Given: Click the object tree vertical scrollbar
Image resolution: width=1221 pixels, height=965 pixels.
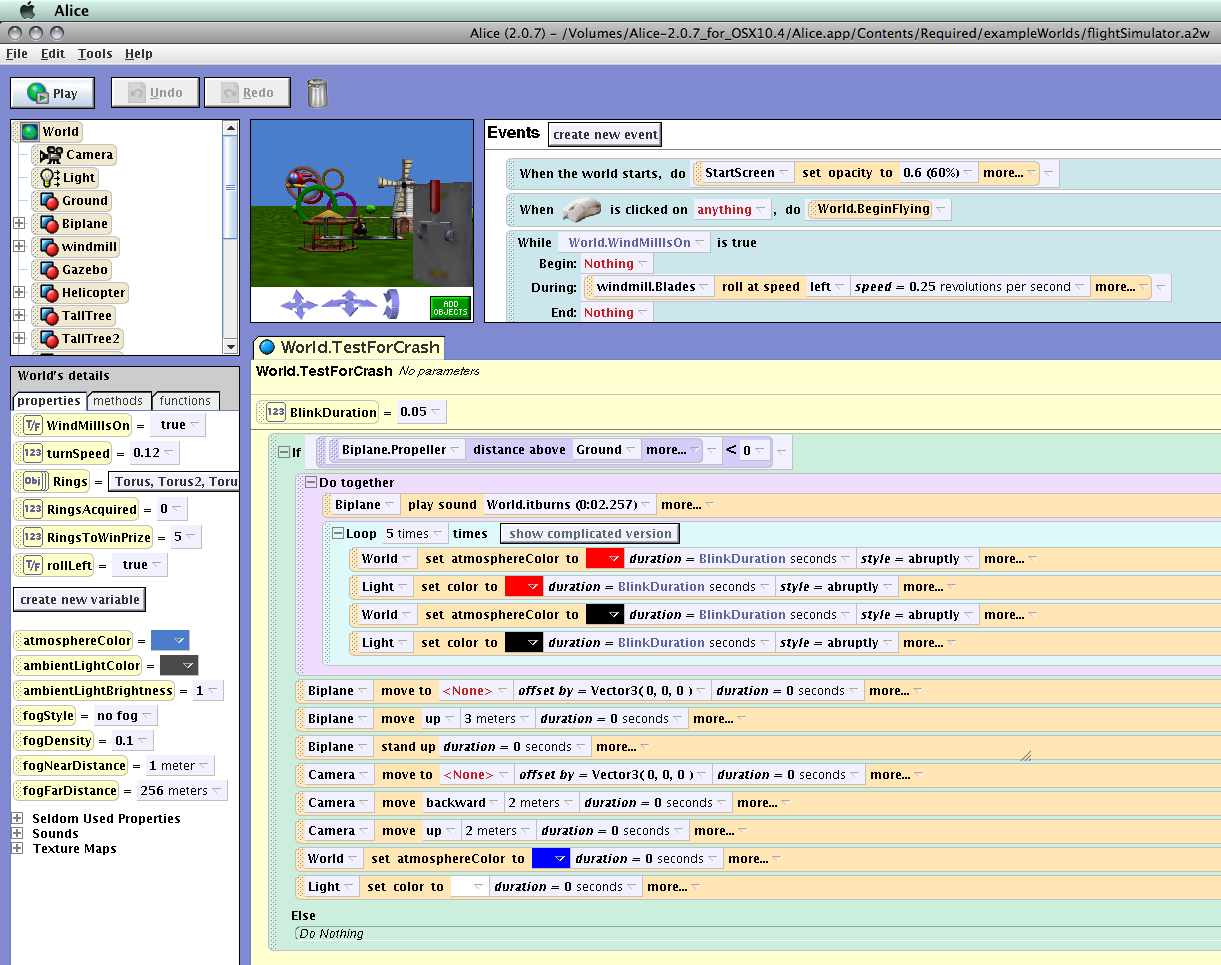Looking at the screenshot, I should pyautogui.click(x=230, y=238).
